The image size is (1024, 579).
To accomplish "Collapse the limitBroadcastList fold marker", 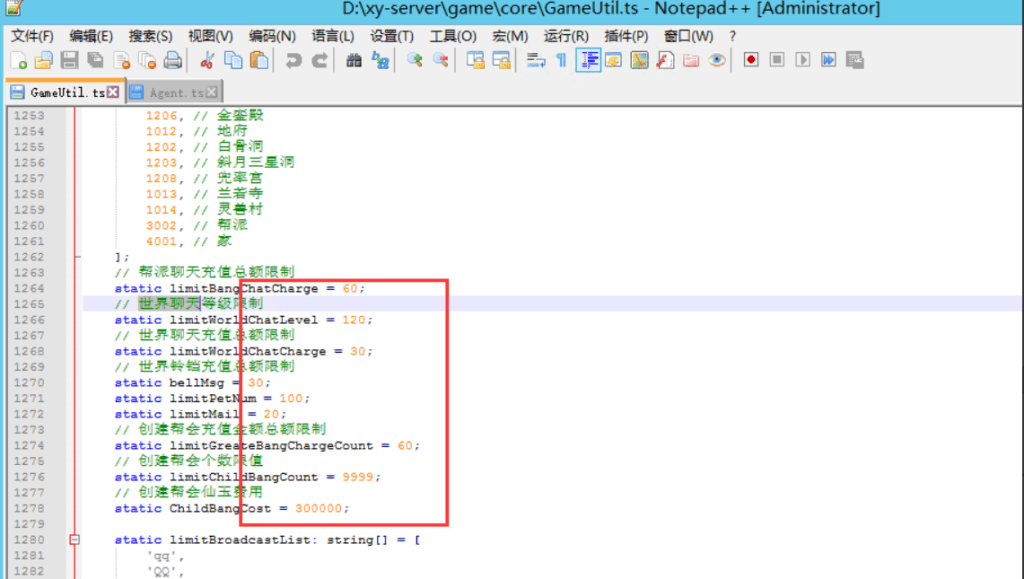I will coord(74,540).
